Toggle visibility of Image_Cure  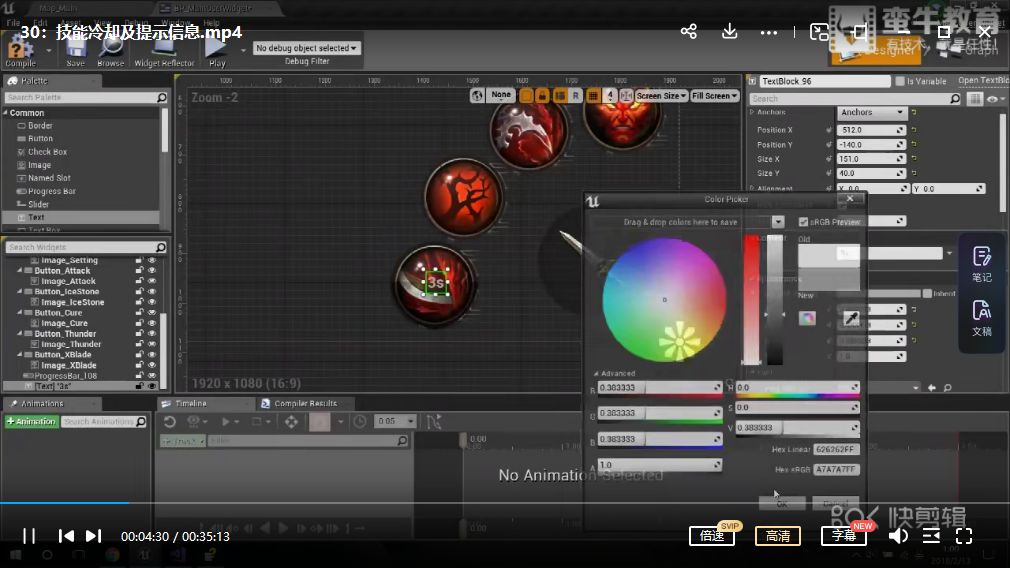click(x=152, y=323)
